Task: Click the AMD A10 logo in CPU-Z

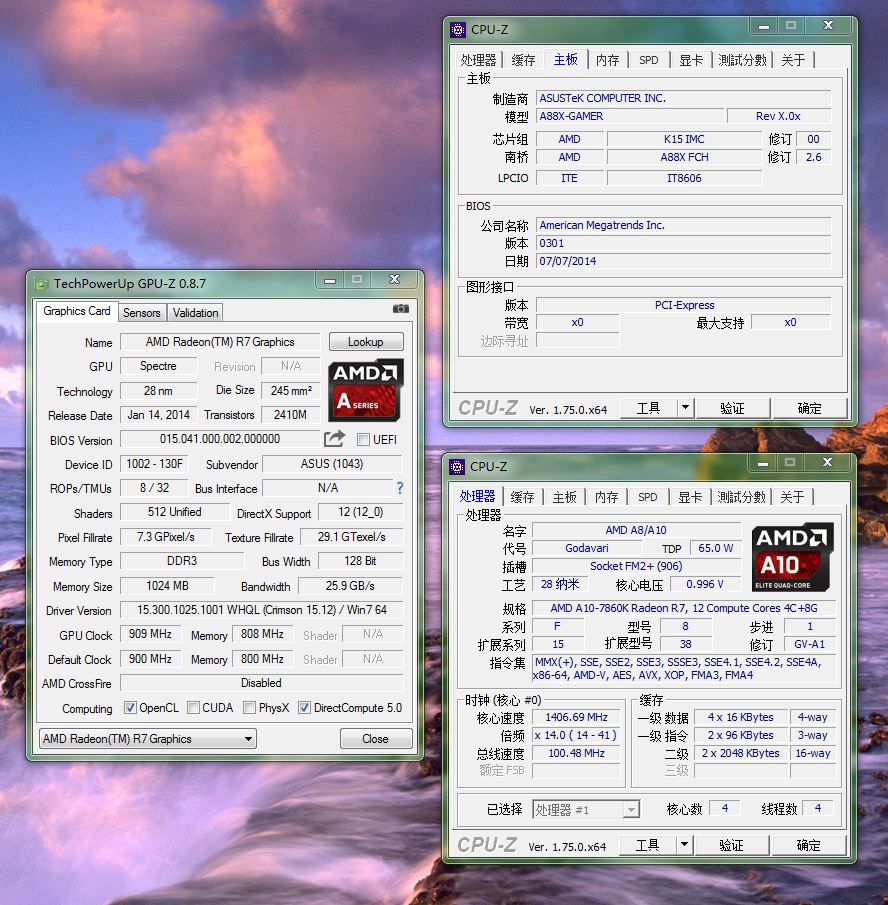Action: [x=792, y=556]
